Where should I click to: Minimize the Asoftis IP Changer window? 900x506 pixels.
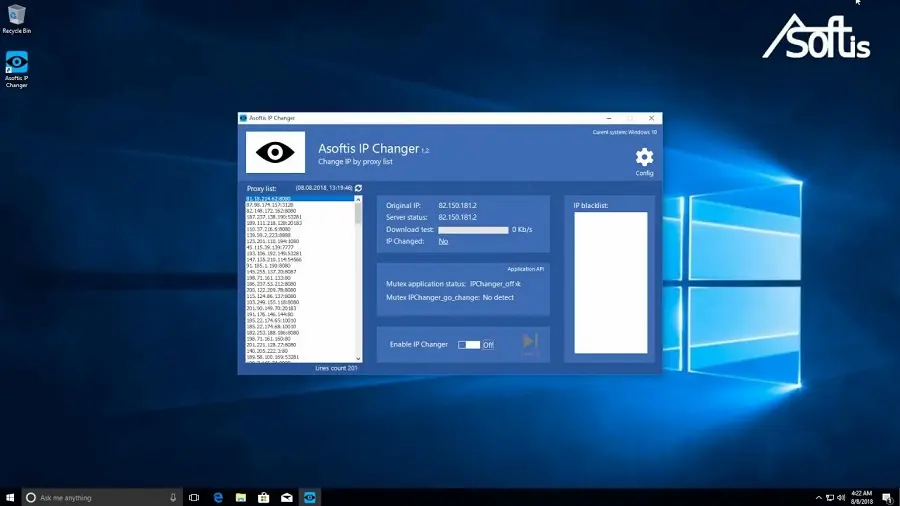pos(609,118)
